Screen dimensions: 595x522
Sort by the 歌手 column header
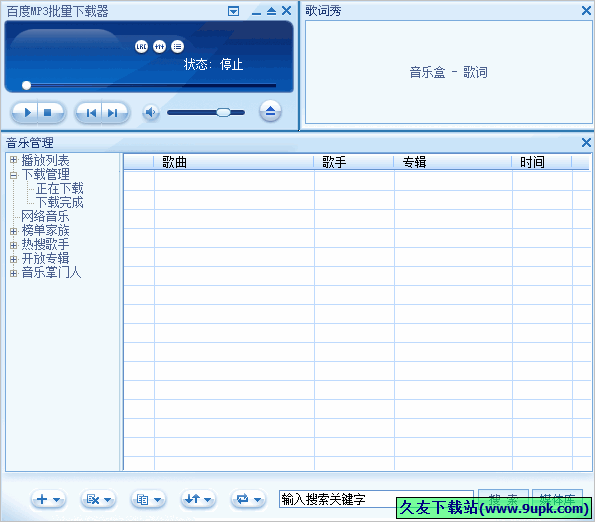click(x=354, y=162)
